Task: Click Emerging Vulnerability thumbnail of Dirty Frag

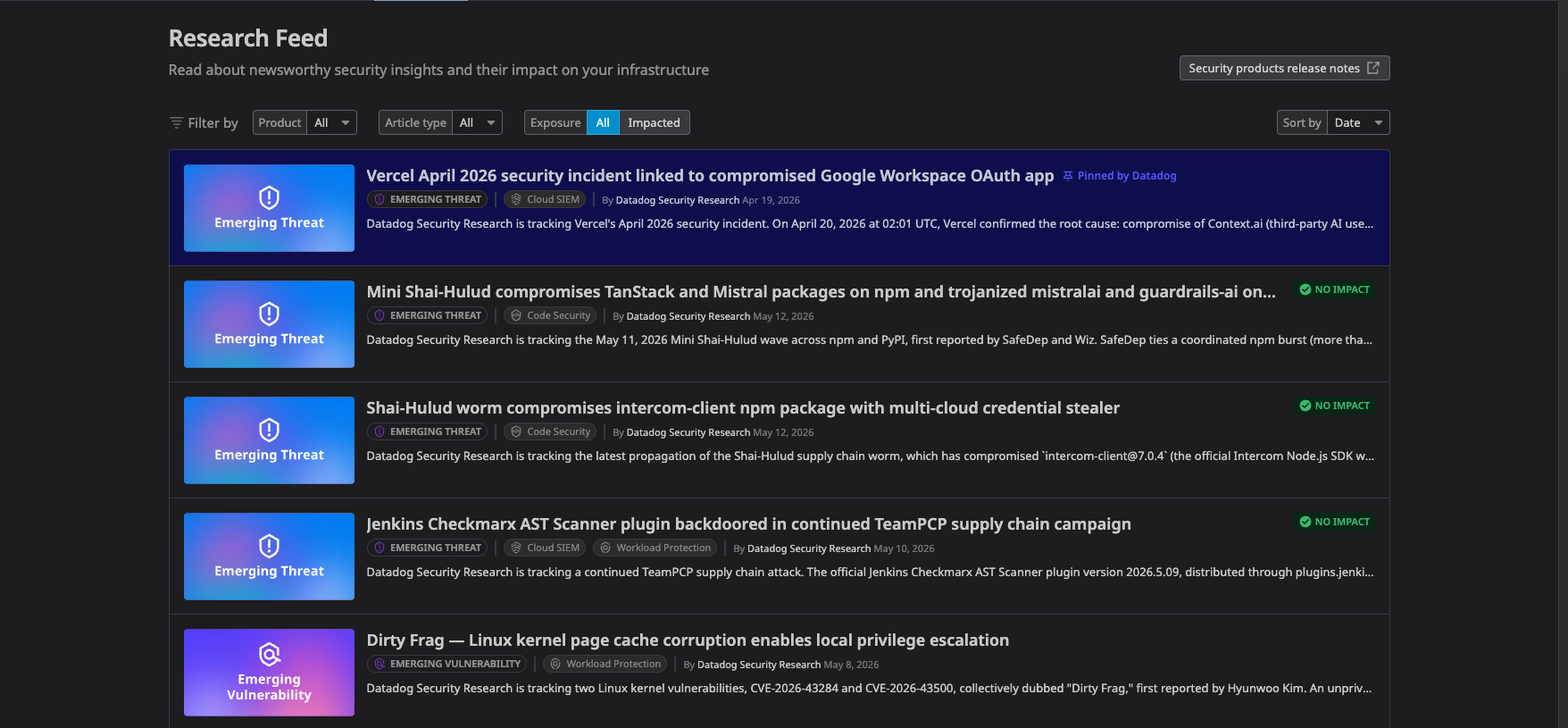Action: 269,672
